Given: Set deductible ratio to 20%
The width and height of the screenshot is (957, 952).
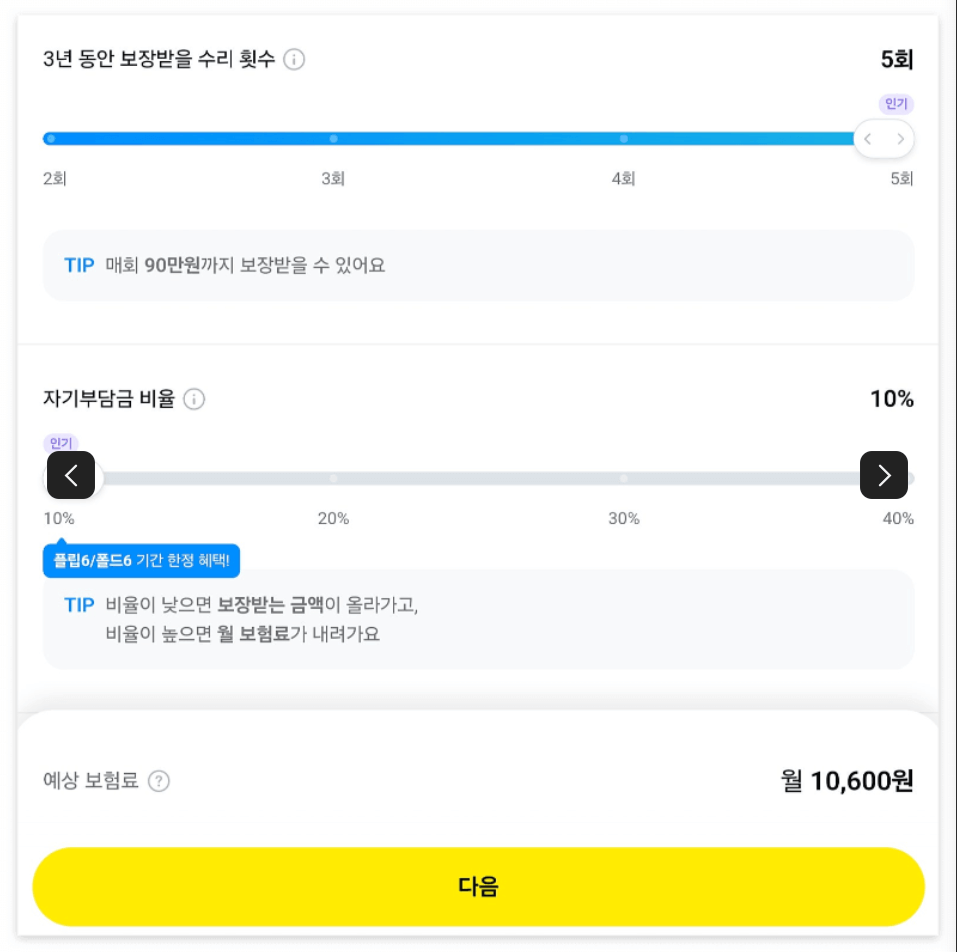Looking at the screenshot, I should click(x=333, y=476).
